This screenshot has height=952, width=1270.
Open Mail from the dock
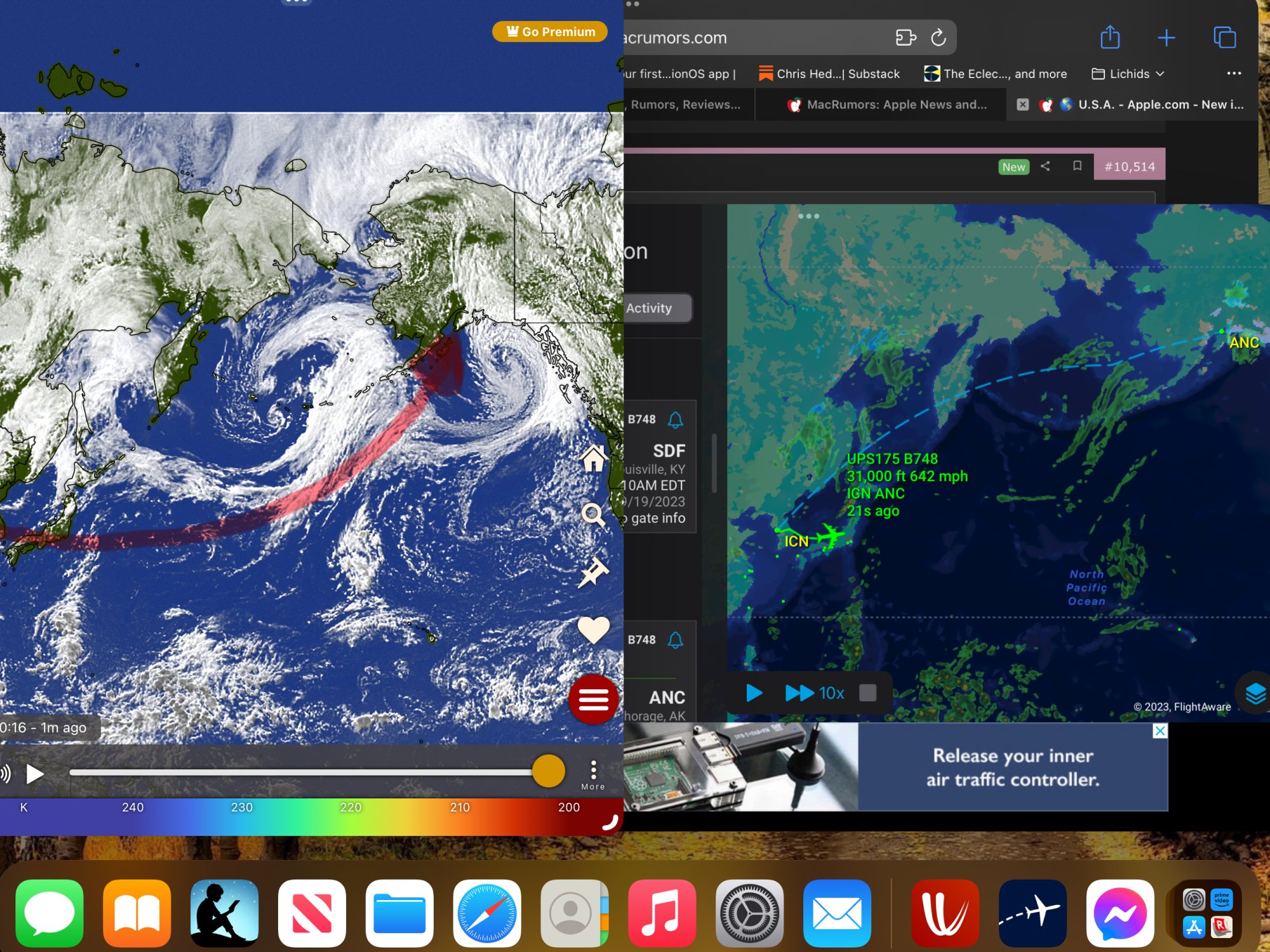click(x=837, y=913)
